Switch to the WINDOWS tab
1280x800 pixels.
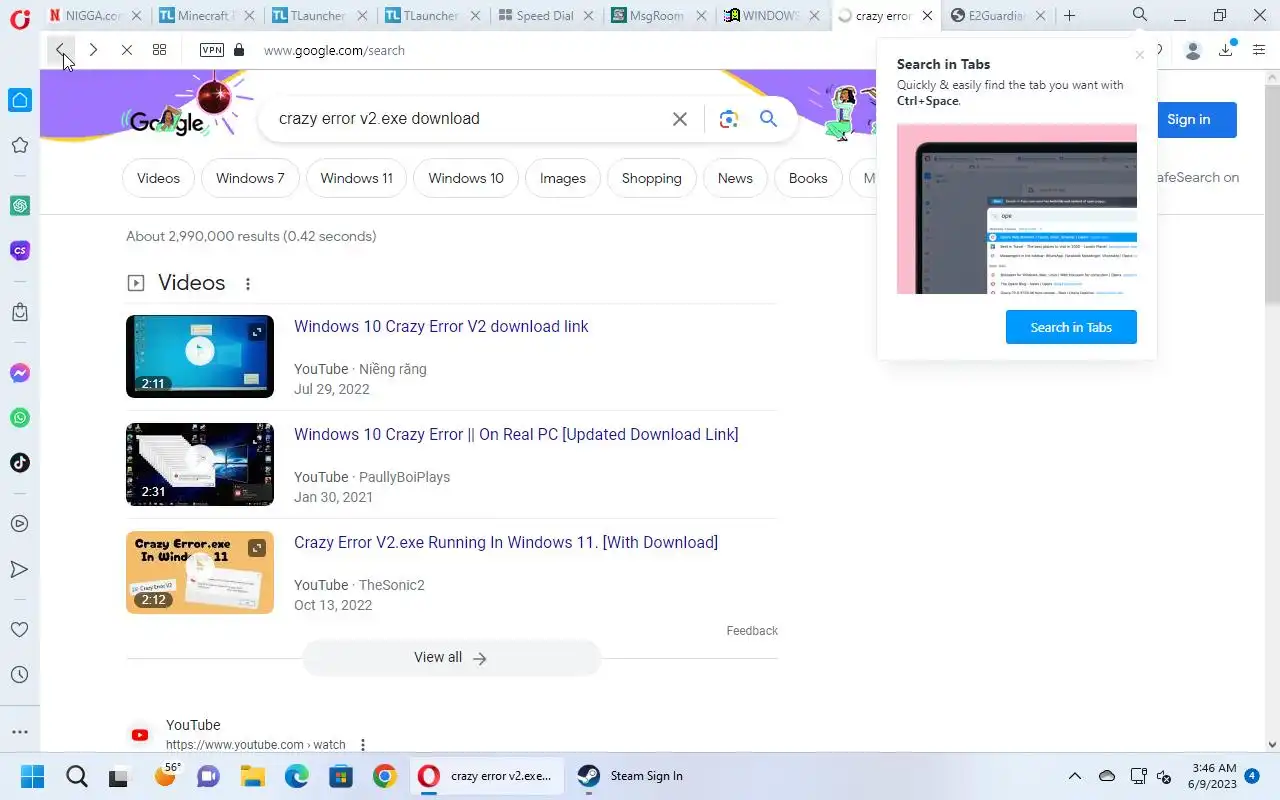tap(771, 16)
